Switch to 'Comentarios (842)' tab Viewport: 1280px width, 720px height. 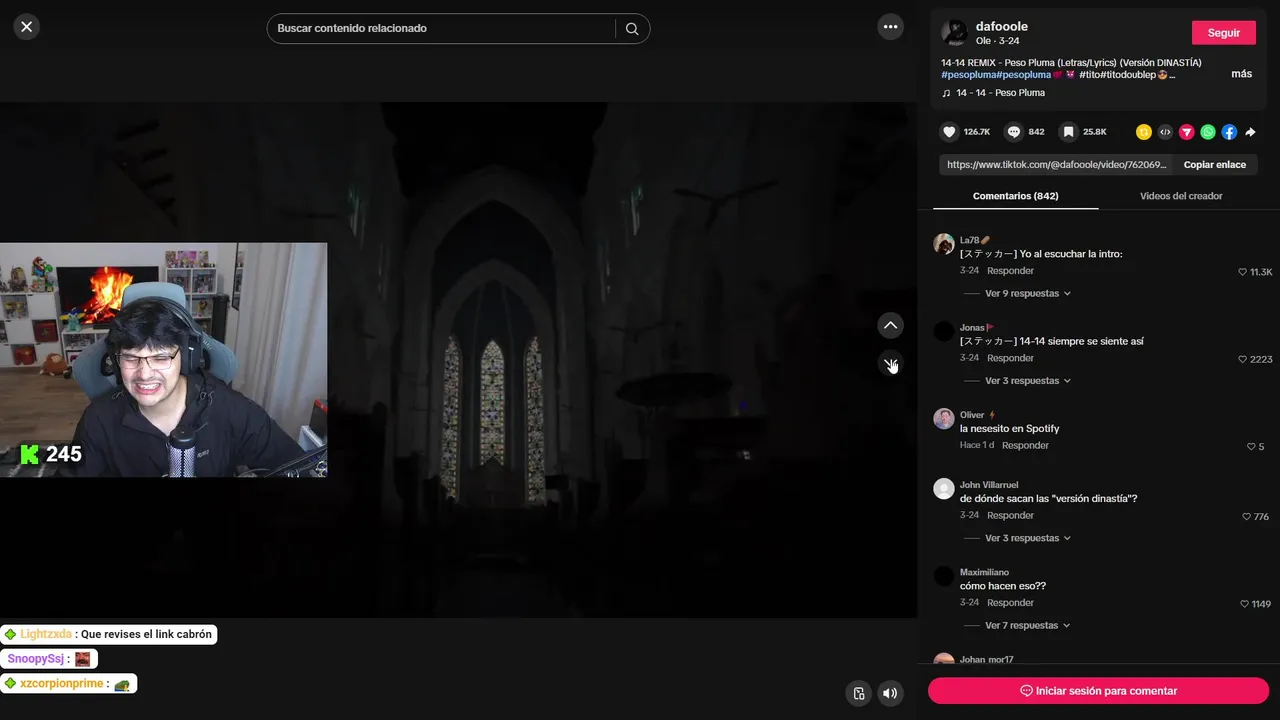(x=1015, y=196)
